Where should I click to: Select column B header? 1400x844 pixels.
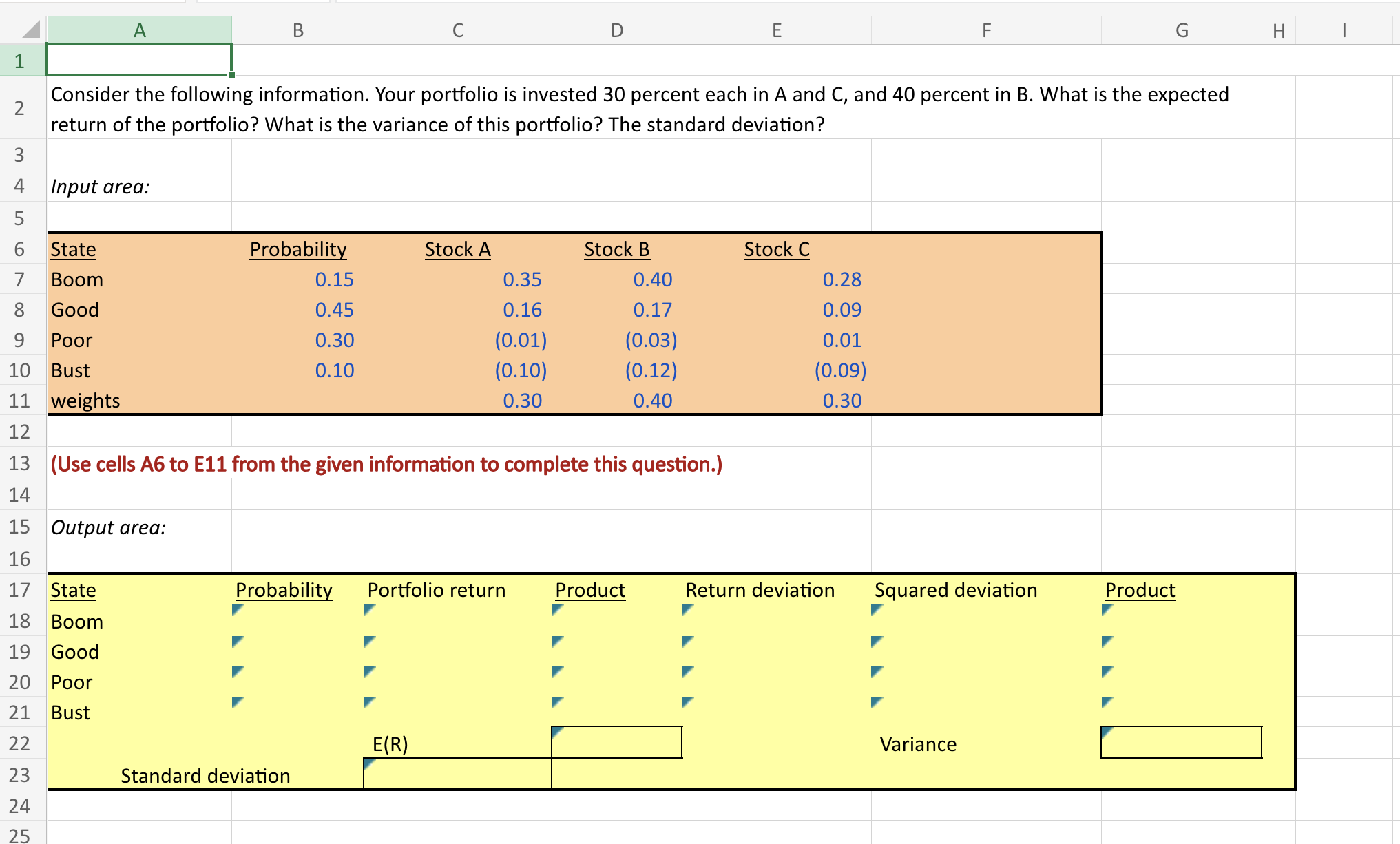pos(297,30)
